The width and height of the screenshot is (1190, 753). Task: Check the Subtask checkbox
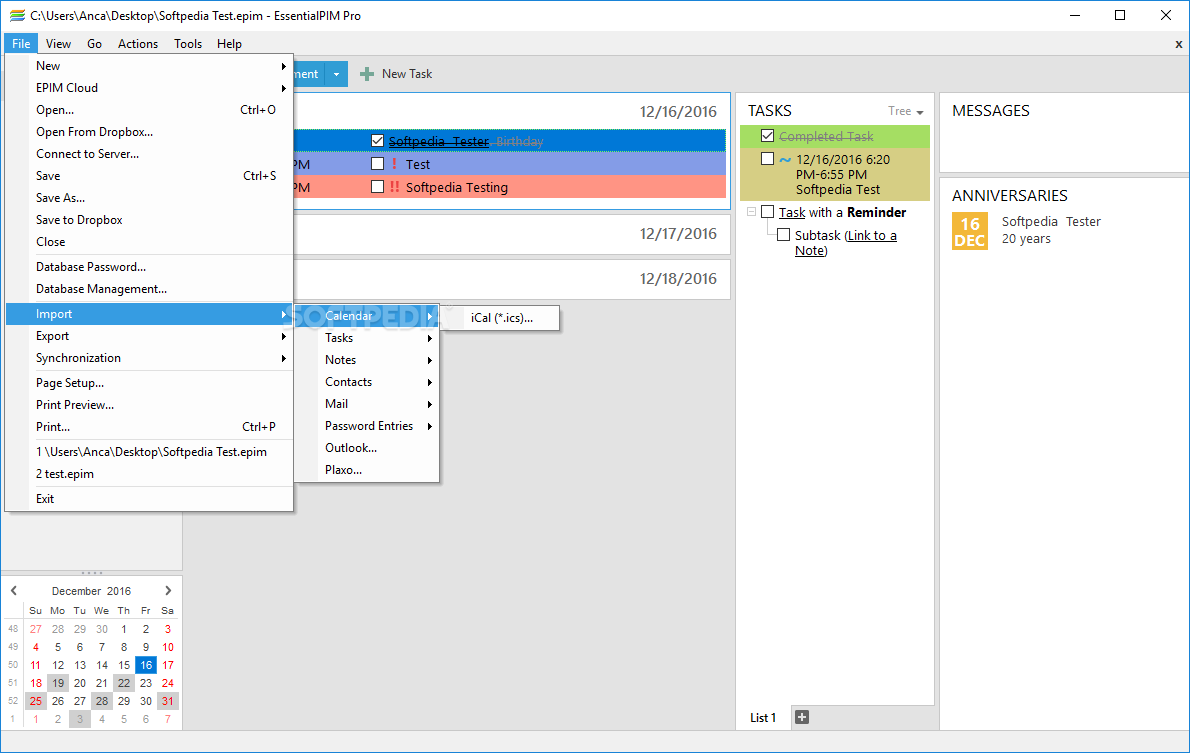(783, 235)
